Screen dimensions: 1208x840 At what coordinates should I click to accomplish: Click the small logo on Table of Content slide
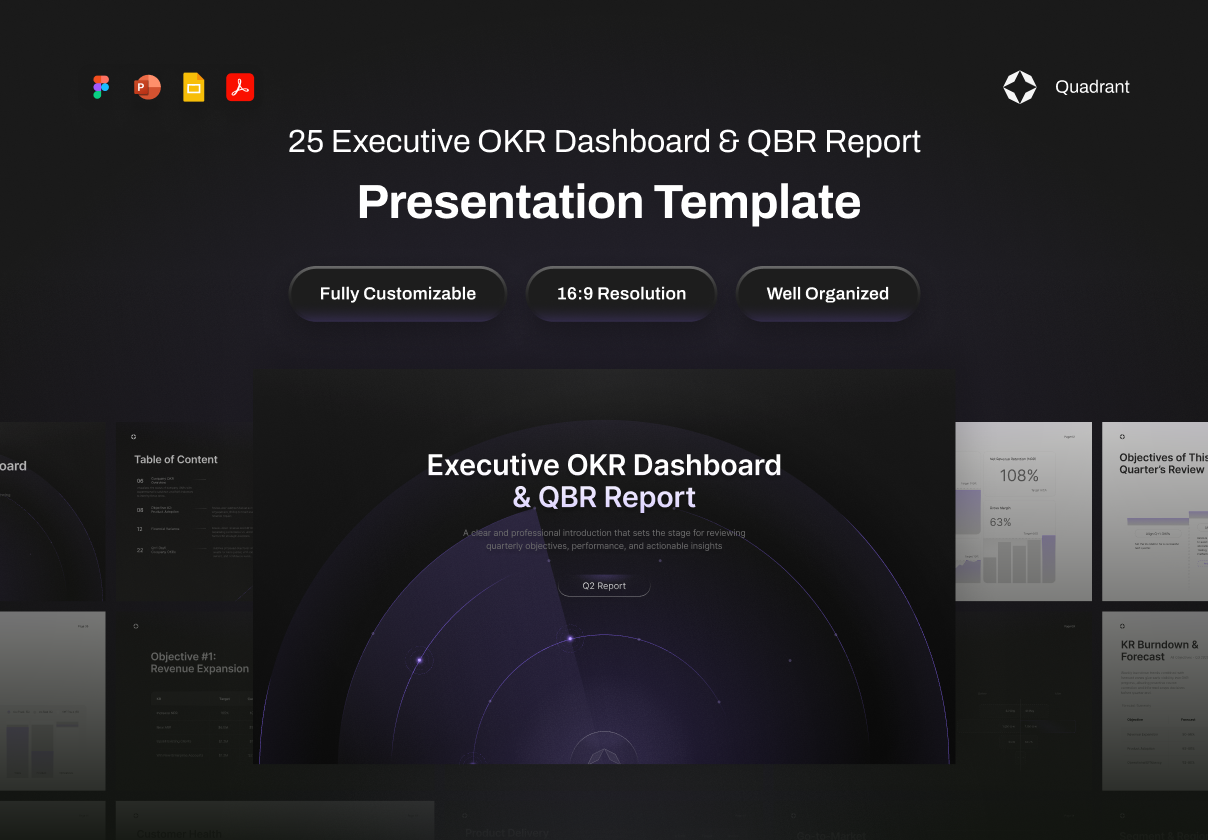134,437
